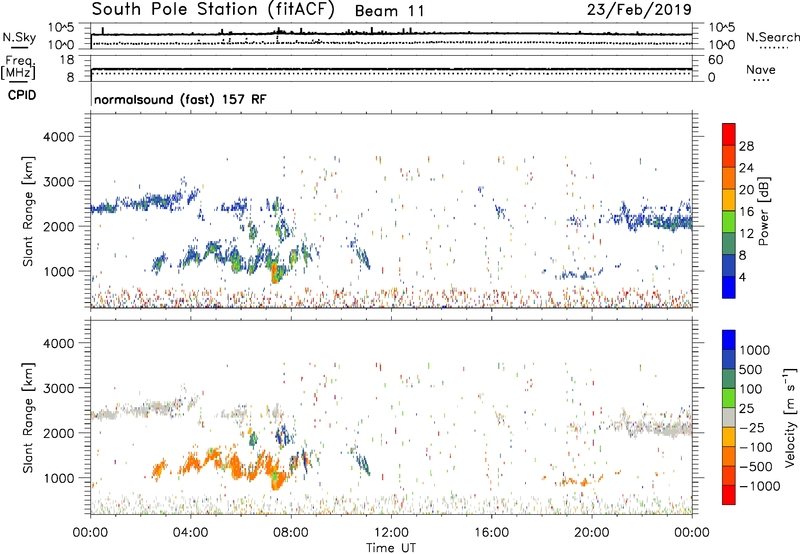Click the "Velocity [m s-1]" colorbar title
Screen dimensions: 800x554
click(790, 417)
